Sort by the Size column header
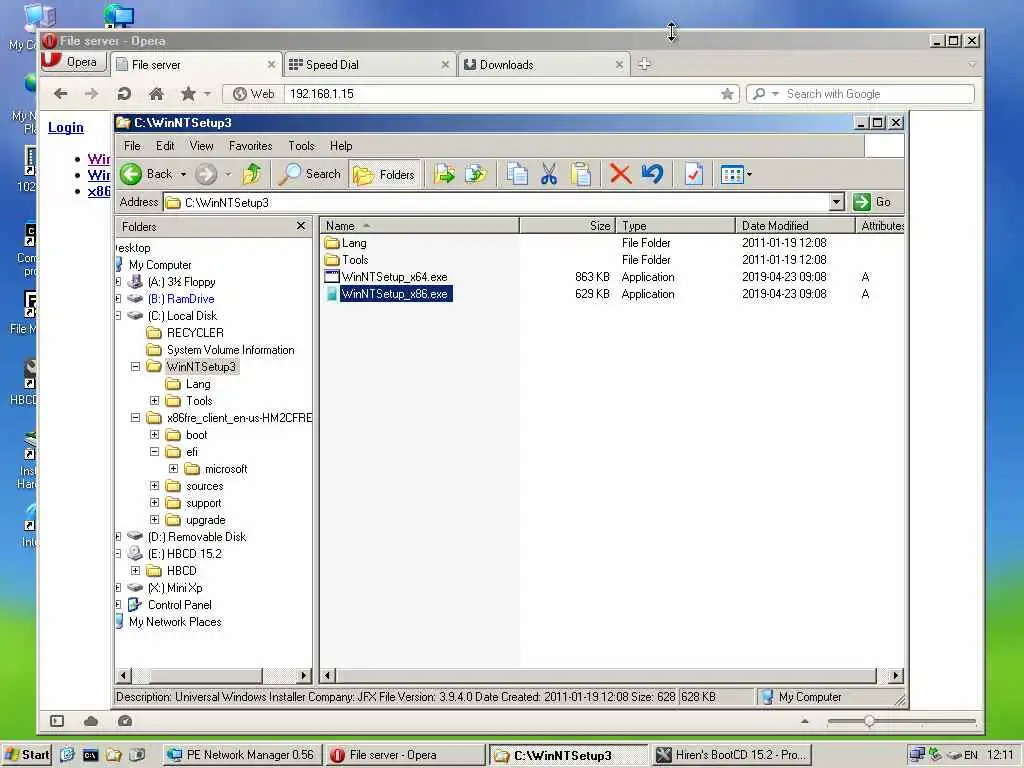The image size is (1024, 768). pos(568,226)
